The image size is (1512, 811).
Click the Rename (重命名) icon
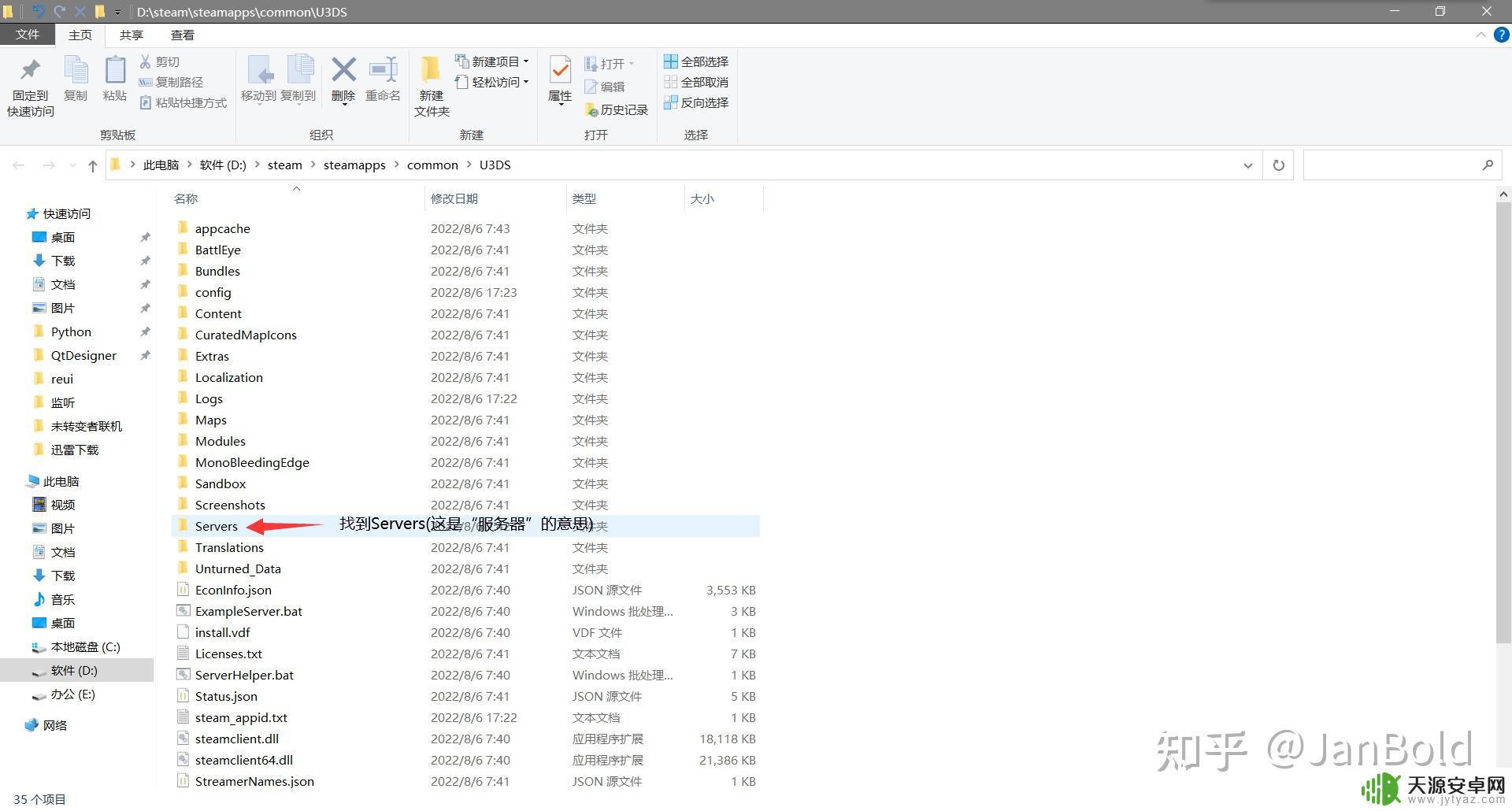(384, 70)
